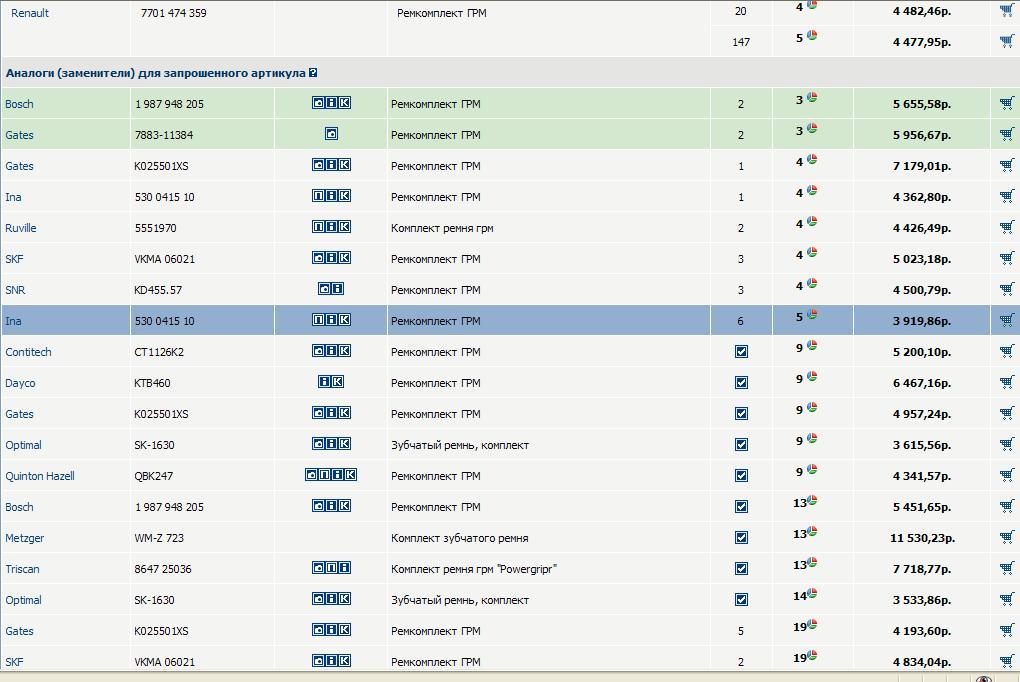The width and height of the screenshot is (1020, 682).
Task: Click cart icon for Renault at 4 477,95р.
Action: (x=1006, y=41)
